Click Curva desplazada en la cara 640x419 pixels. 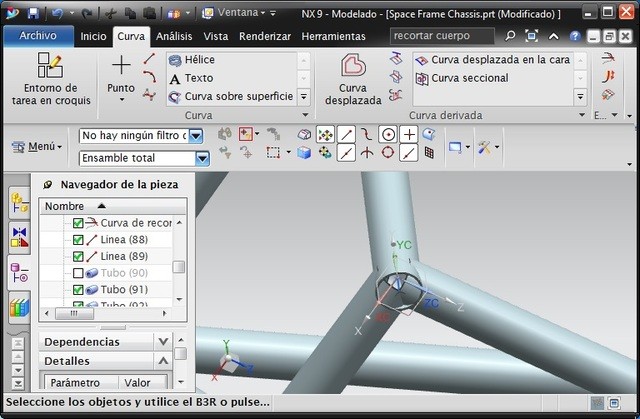tap(492, 60)
